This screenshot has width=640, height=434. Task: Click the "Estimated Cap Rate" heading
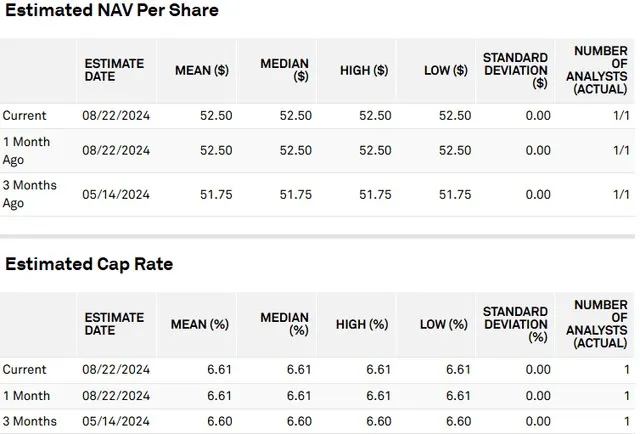click(89, 264)
